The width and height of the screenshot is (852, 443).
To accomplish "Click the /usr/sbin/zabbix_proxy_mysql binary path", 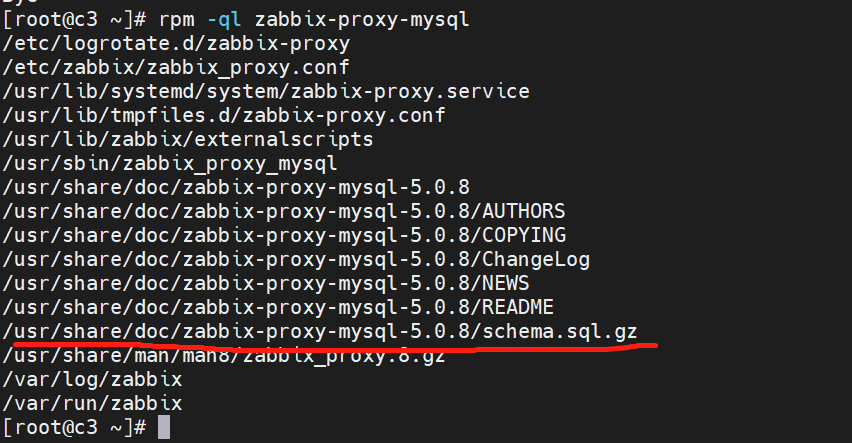I will coord(170,163).
